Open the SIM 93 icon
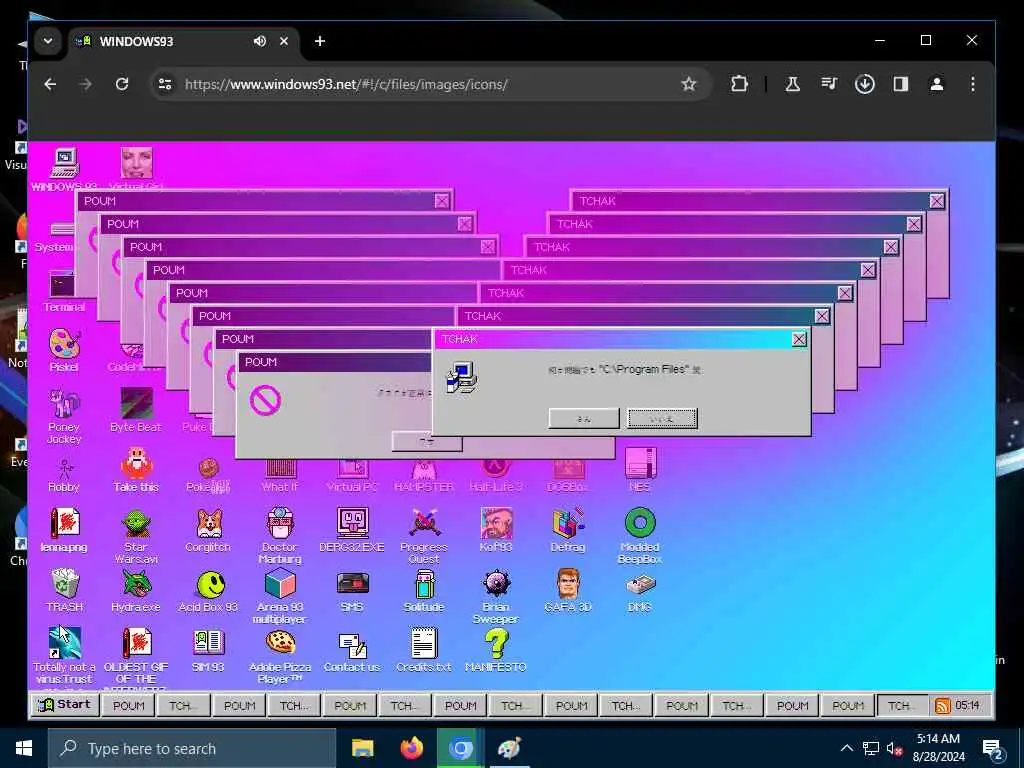This screenshot has width=1024, height=768. point(208,650)
